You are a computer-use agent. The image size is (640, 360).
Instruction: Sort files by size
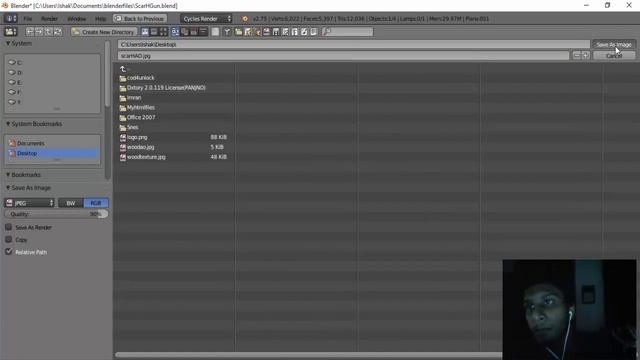click(203, 32)
